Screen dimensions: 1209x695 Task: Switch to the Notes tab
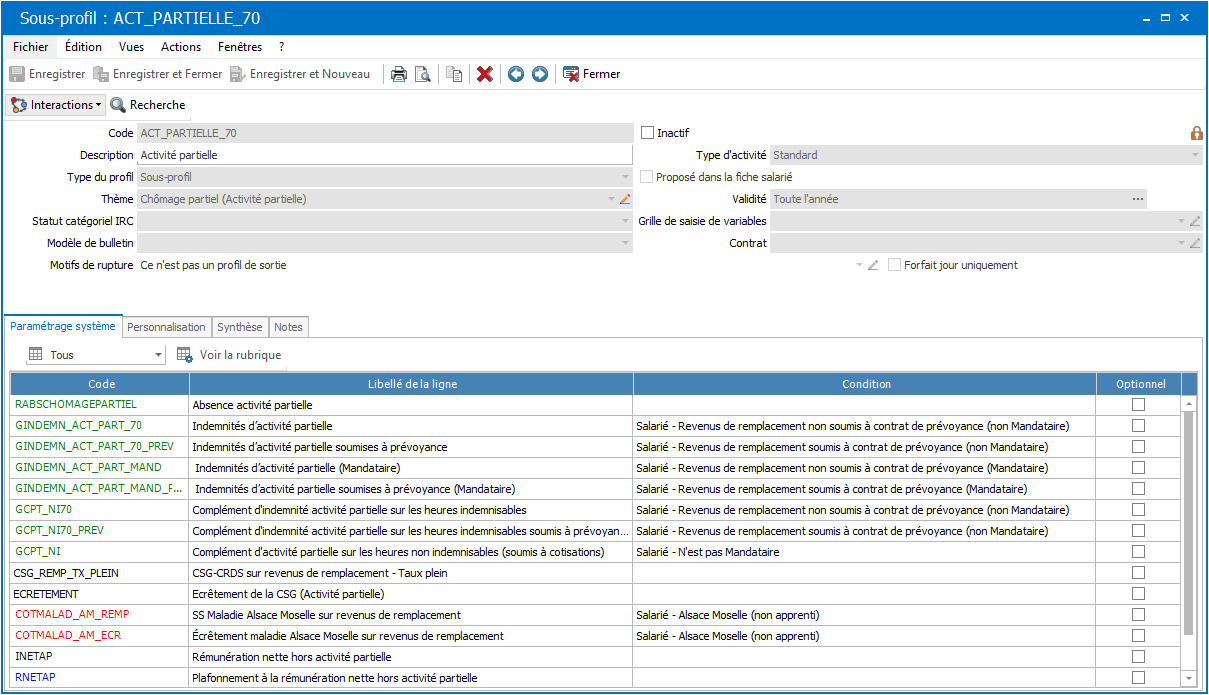pyautogui.click(x=288, y=327)
